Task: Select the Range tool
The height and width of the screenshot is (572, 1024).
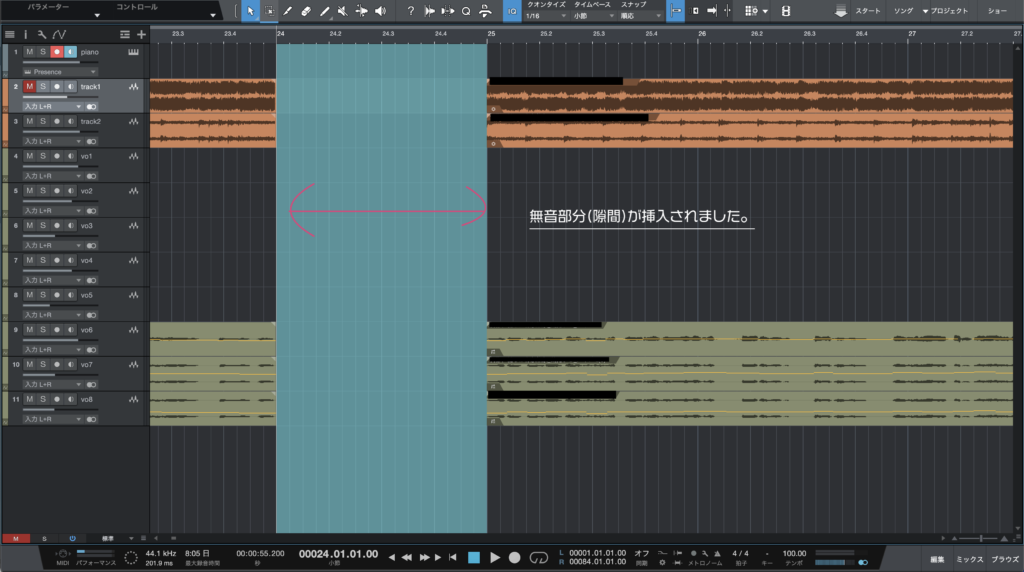Action: click(x=269, y=11)
